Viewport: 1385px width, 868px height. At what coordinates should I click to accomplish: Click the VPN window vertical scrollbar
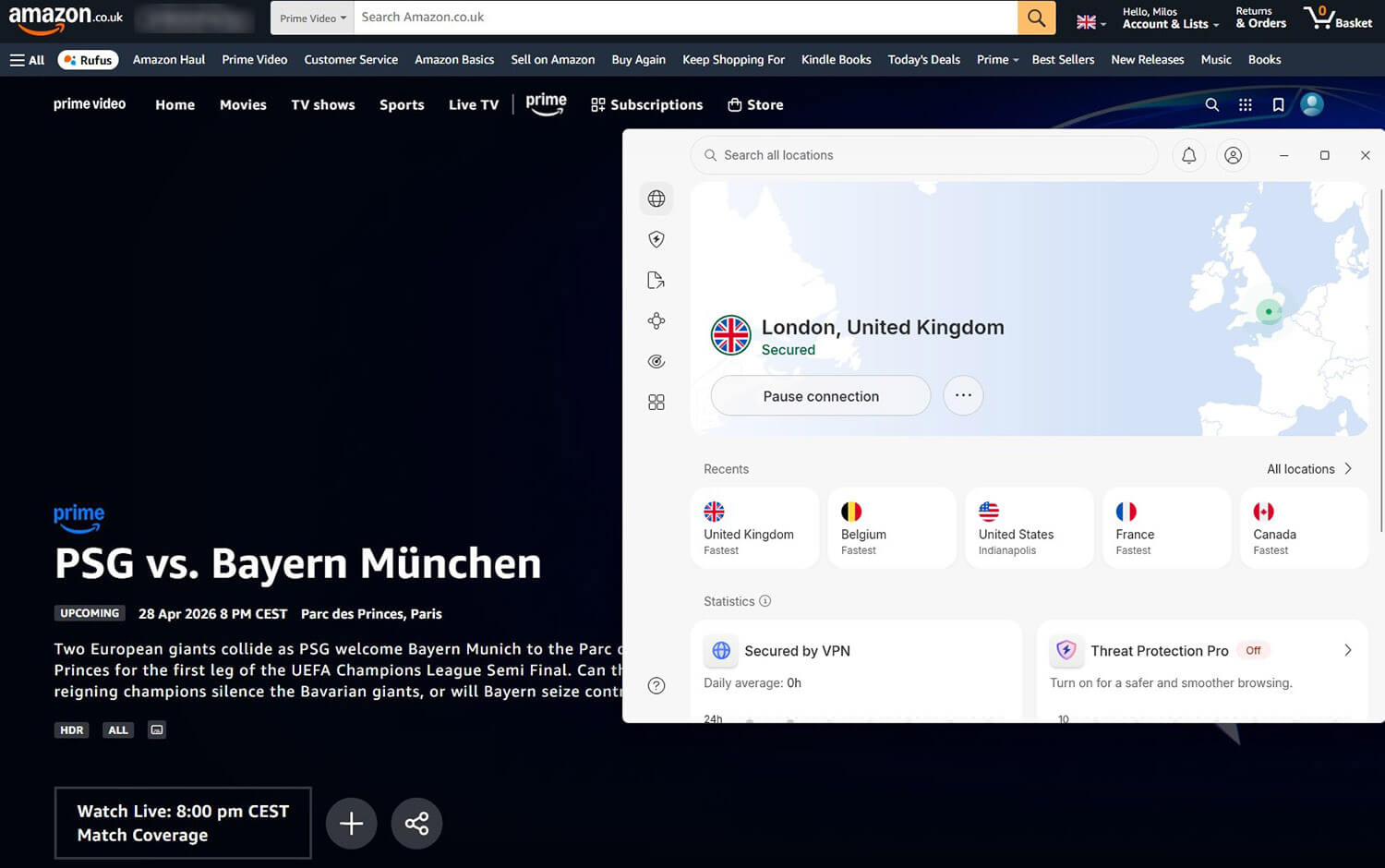point(1381,360)
